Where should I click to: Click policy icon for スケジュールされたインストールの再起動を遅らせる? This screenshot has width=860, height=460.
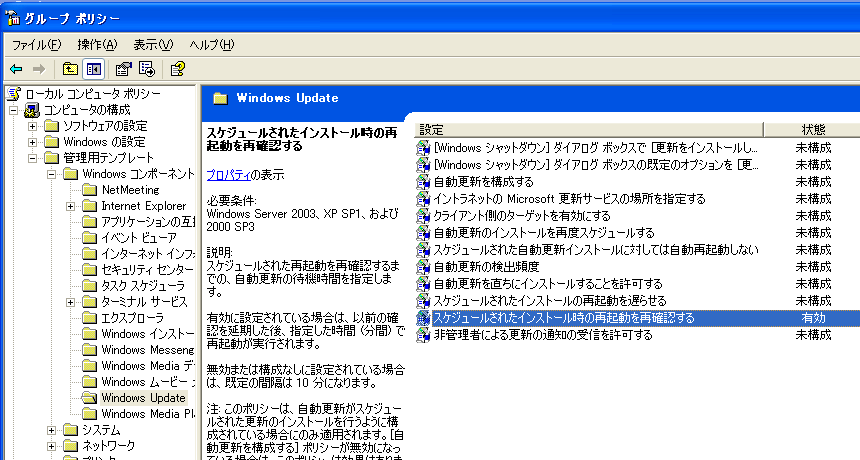[423, 300]
